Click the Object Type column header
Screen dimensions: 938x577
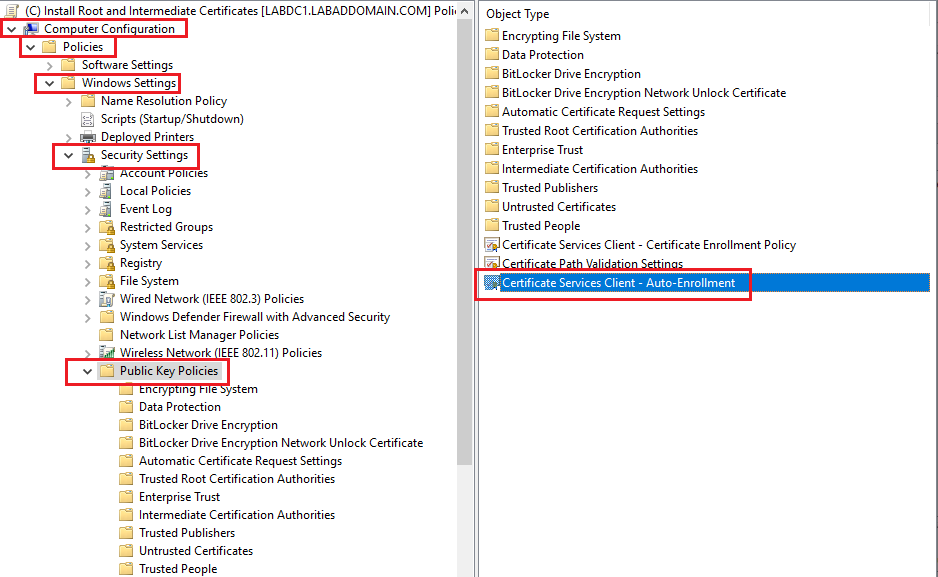(x=517, y=14)
